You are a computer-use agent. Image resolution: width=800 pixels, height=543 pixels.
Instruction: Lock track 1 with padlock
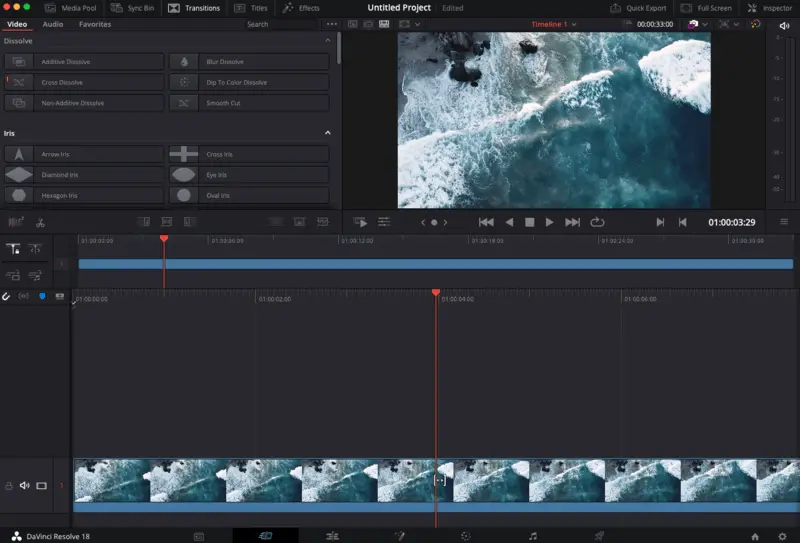[x=9, y=486]
